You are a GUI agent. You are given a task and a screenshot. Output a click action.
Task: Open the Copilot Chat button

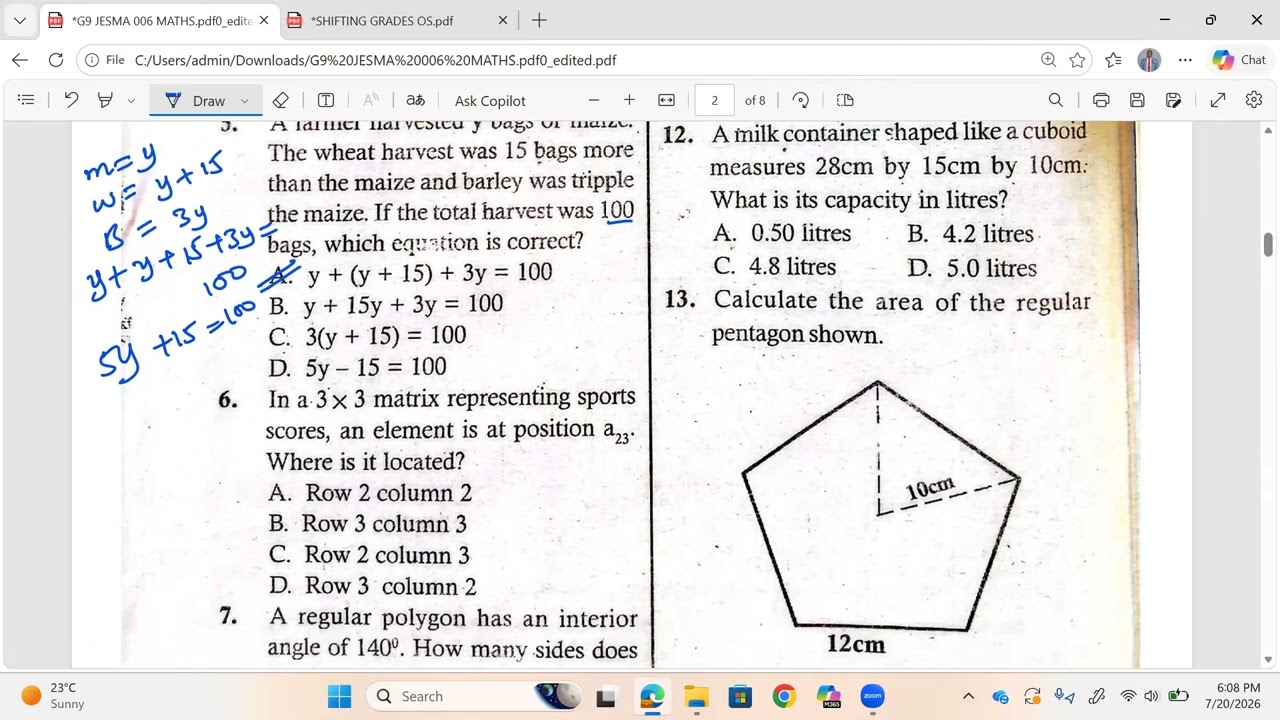click(1239, 60)
